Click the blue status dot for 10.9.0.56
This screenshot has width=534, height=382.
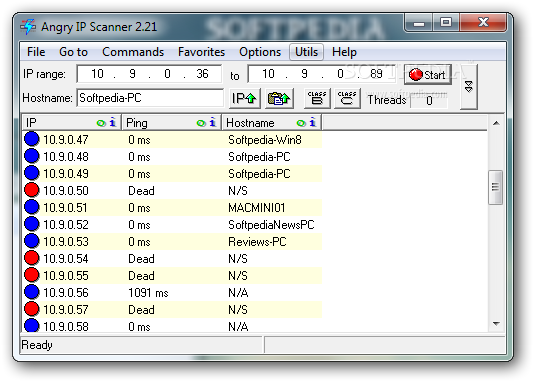point(32,292)
